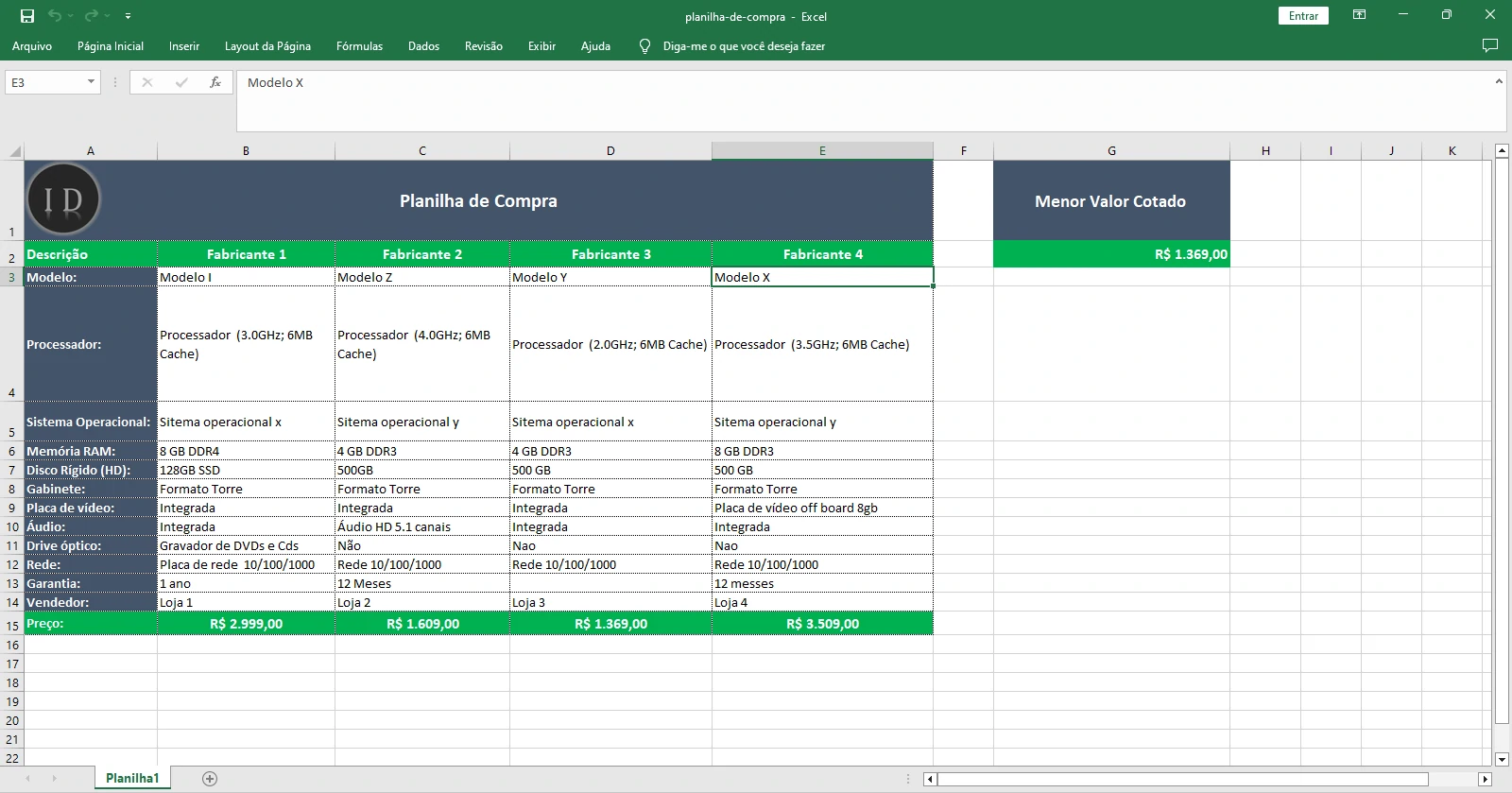Add a new sheet with plus icon

coord(210,779)
